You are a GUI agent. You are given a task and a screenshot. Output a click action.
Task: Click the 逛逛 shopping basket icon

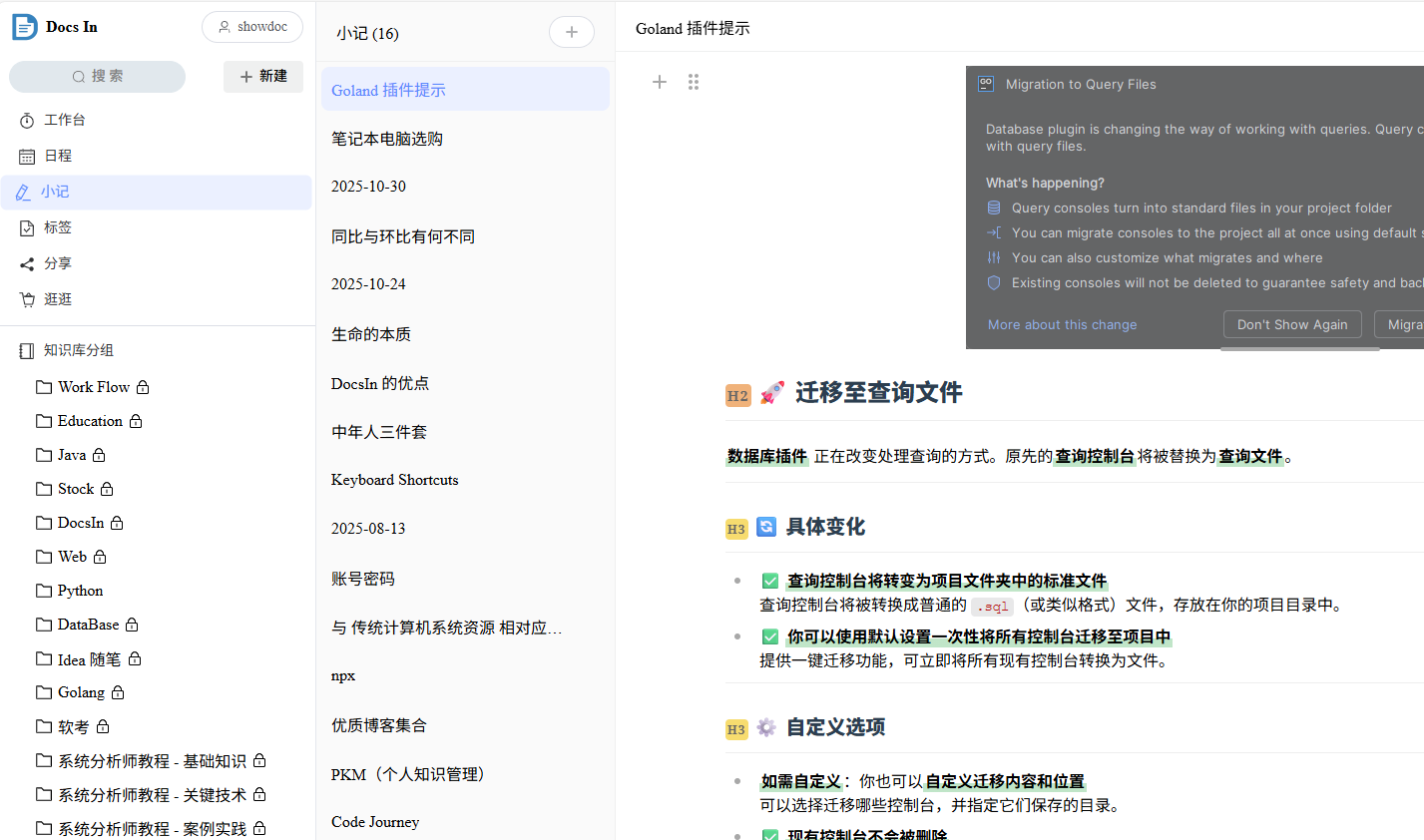point(27,299)
